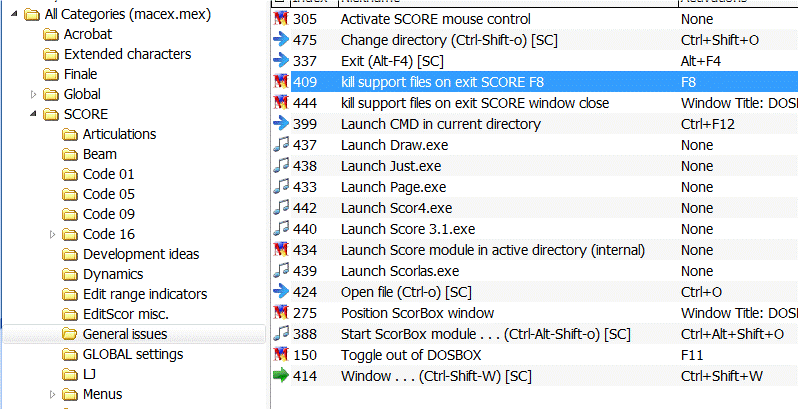Open the GLOBAL settings category
The image size is (798, 409).
pos(133,354)
